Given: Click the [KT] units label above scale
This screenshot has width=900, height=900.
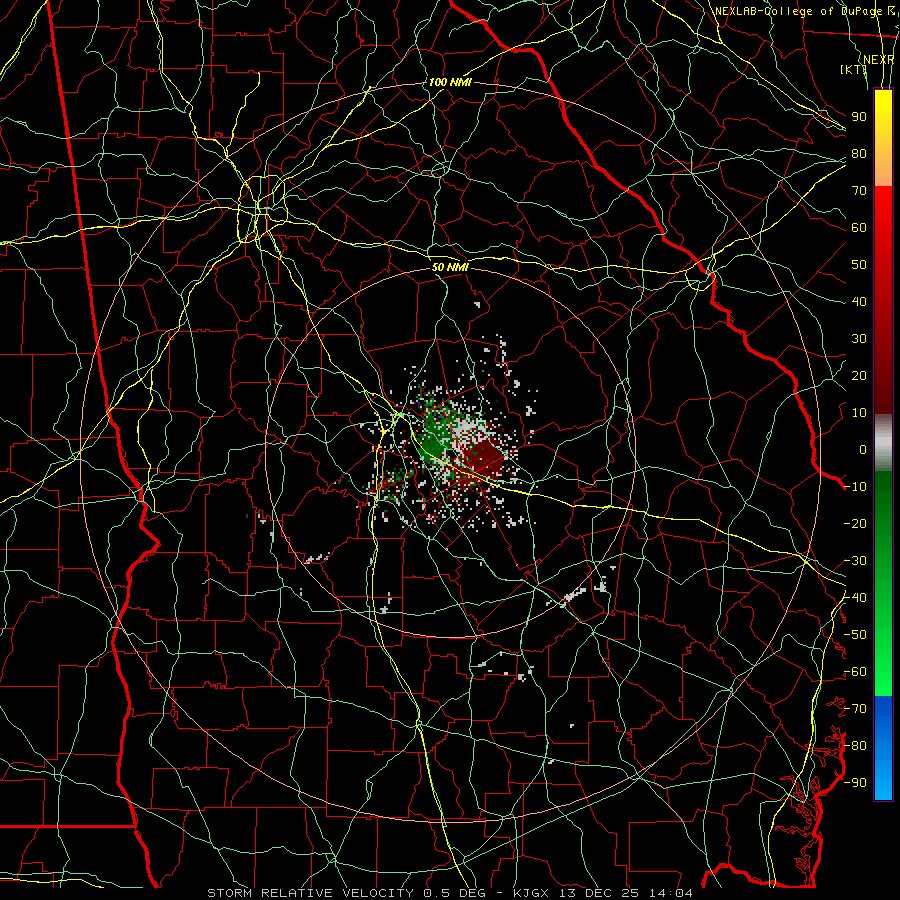Looking at the screenshot, I should (x=853, y=69).
